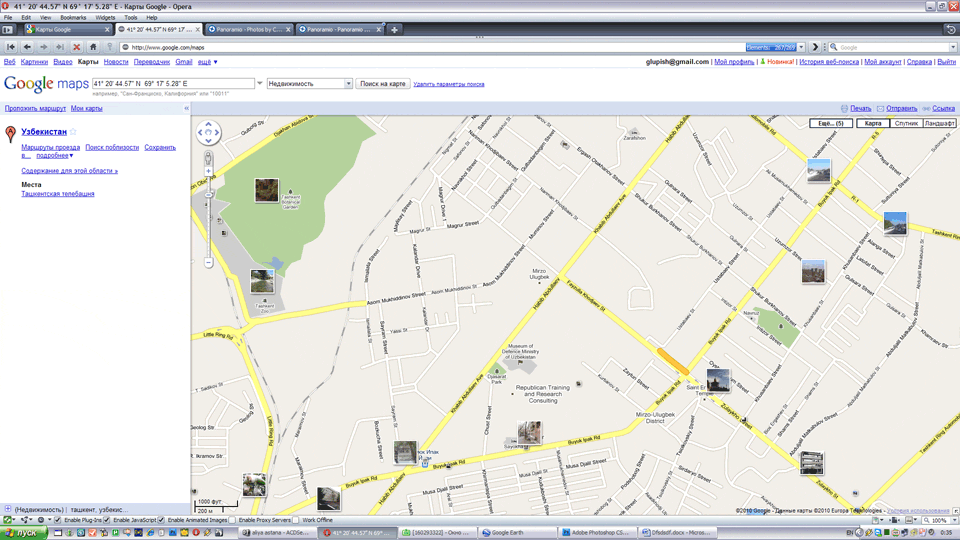
Task: Open the Ещё... (5) layers button
Action: 831,123
